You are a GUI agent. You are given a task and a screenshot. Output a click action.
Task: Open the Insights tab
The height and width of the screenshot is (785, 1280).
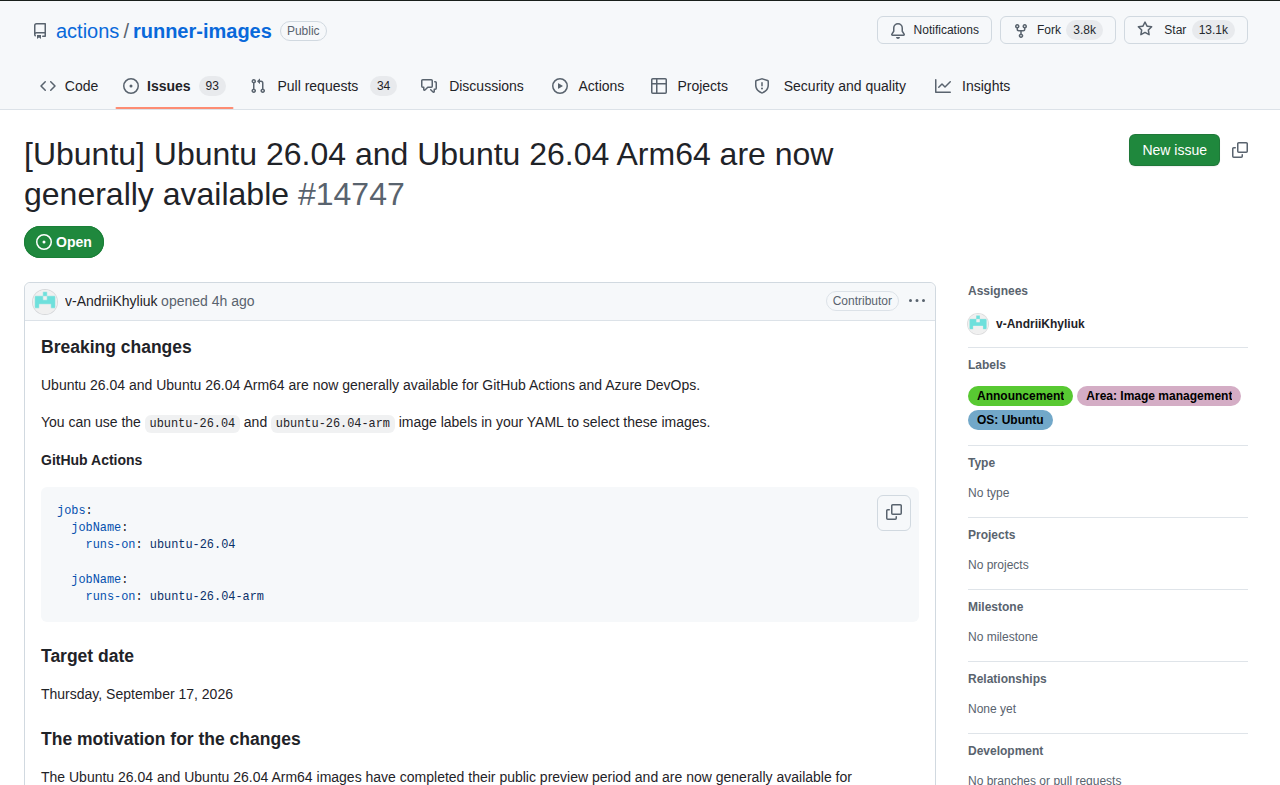(x=972, y=86)
